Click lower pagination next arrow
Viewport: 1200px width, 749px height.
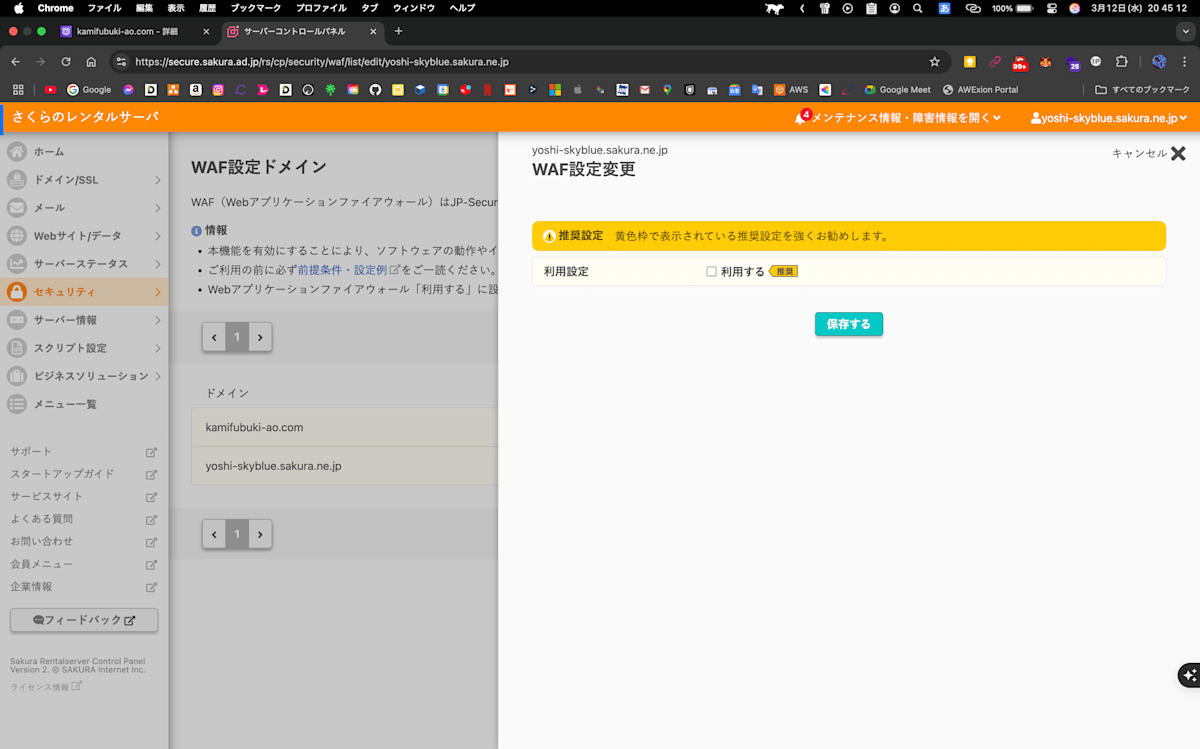point(260,534)
